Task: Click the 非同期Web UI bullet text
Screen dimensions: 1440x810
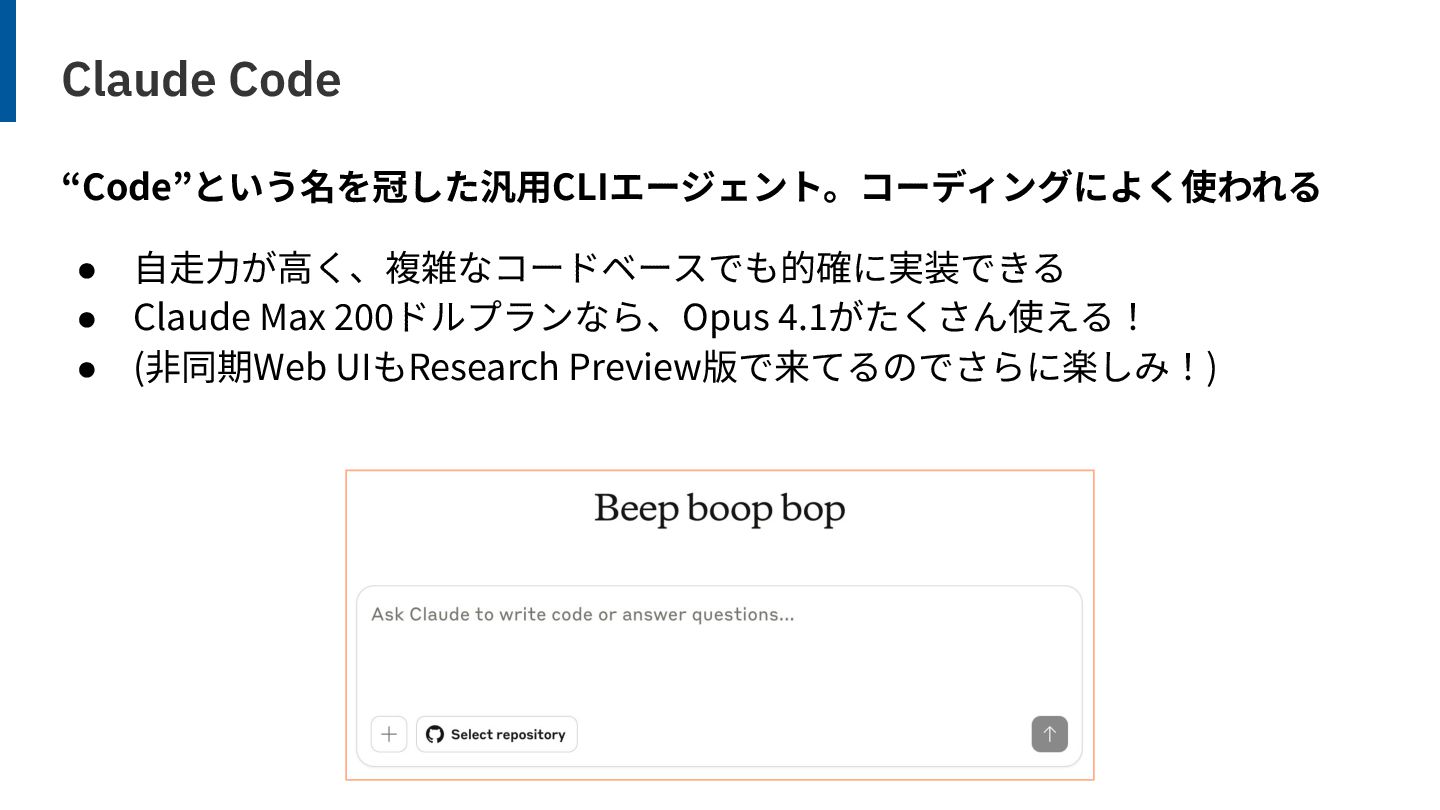Action: pos(675,368)
